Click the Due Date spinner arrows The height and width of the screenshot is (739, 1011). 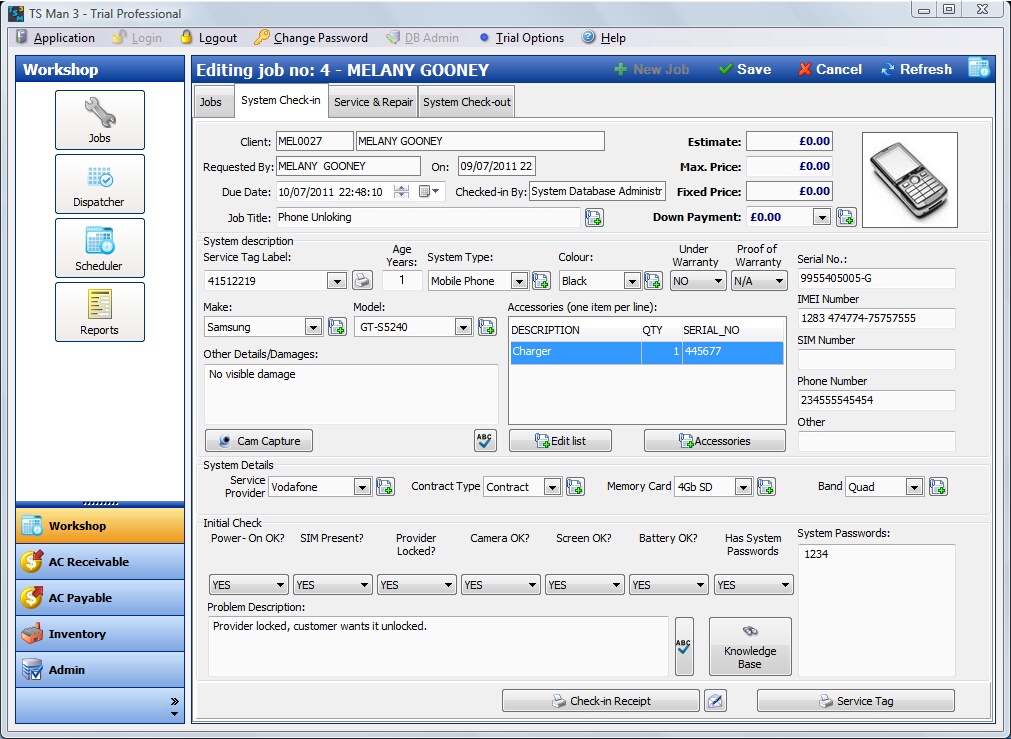(401, 192)
